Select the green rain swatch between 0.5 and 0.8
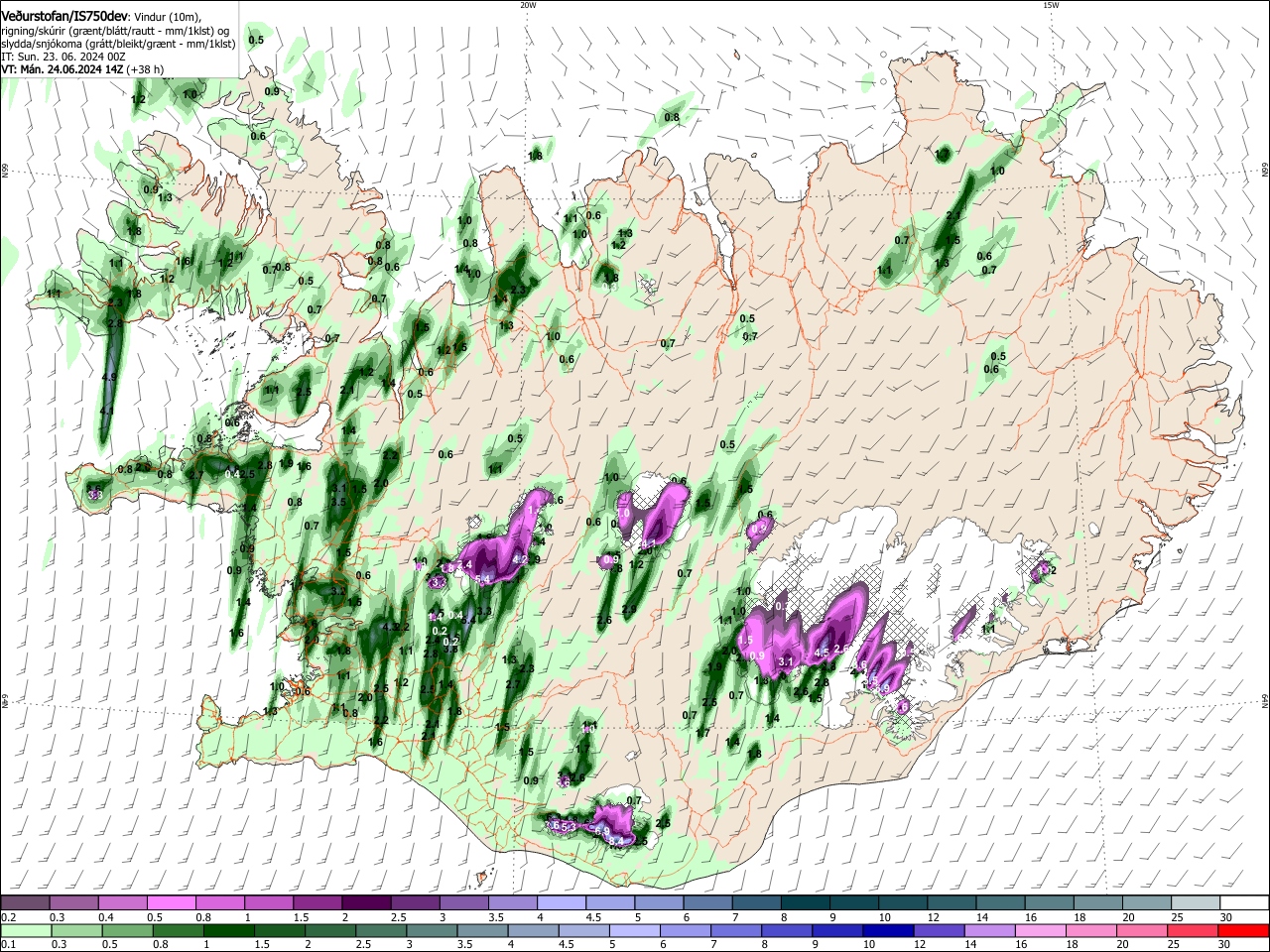1270x952 pixels. 128,930
